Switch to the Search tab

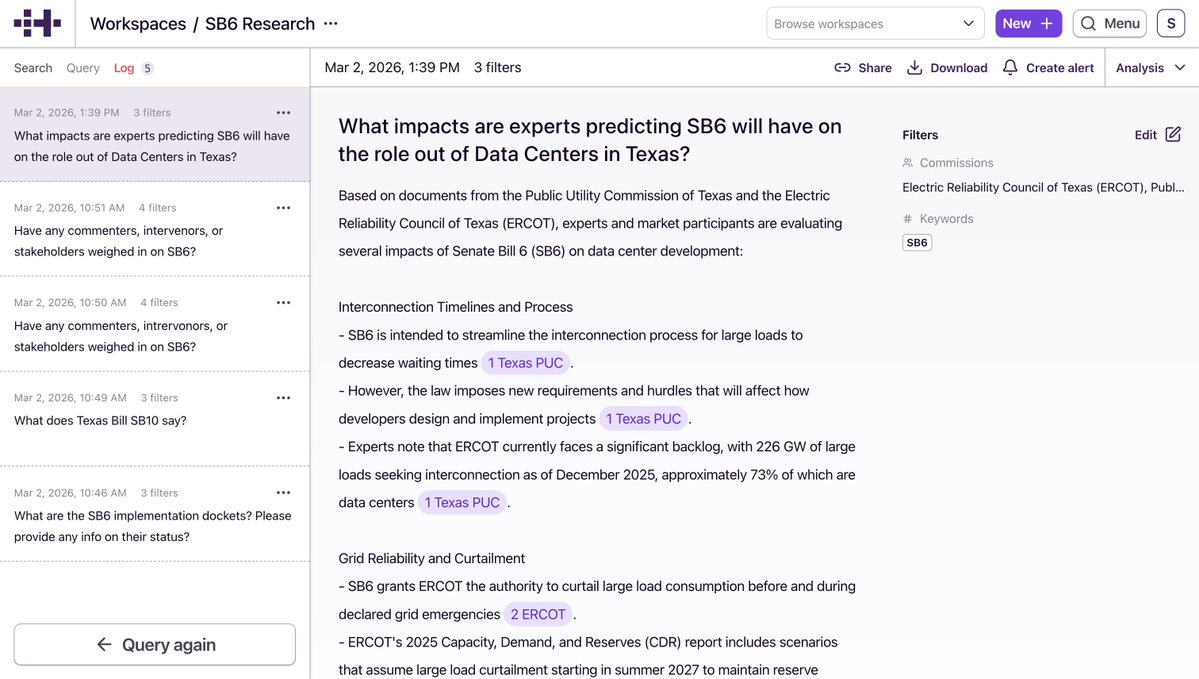(x=33, y=68)
